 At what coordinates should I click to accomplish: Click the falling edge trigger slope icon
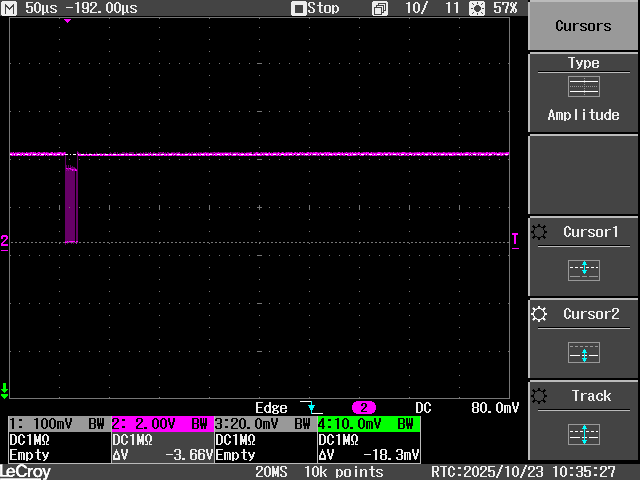[x=311, y=407]
